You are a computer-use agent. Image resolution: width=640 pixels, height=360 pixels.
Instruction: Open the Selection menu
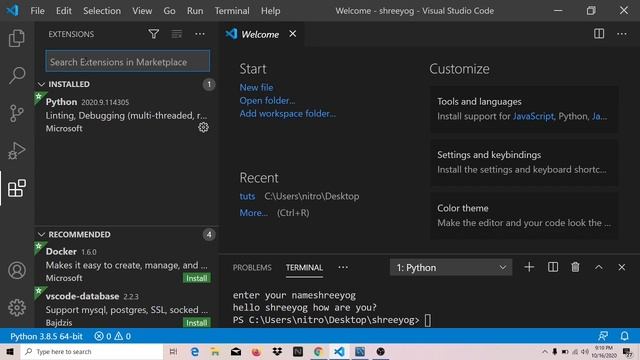coord(102,11)
